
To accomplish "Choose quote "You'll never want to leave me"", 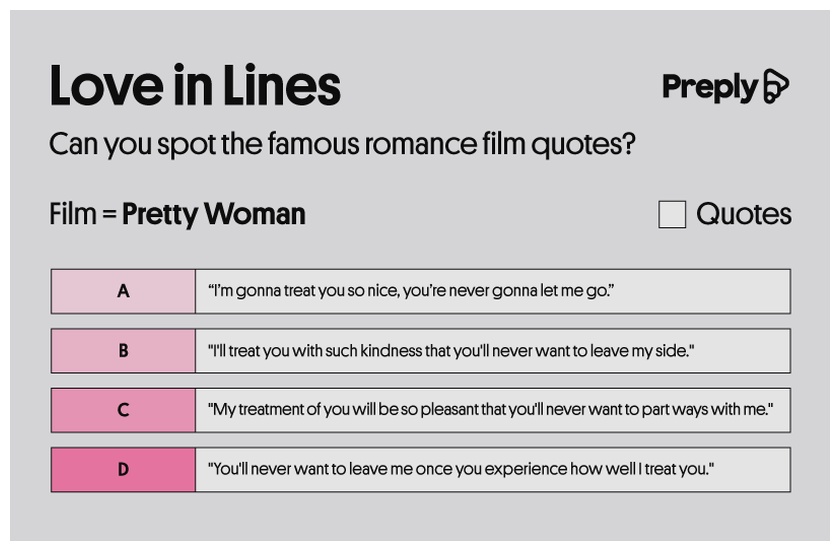I will pyautogui.click(x=493, y=470).
